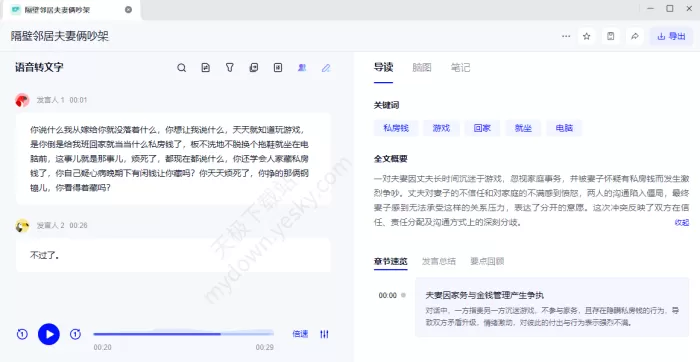This screenshot has width=700, height=362.
Task: Enable edit mode with the pencil icon
Action: (326, 68)
